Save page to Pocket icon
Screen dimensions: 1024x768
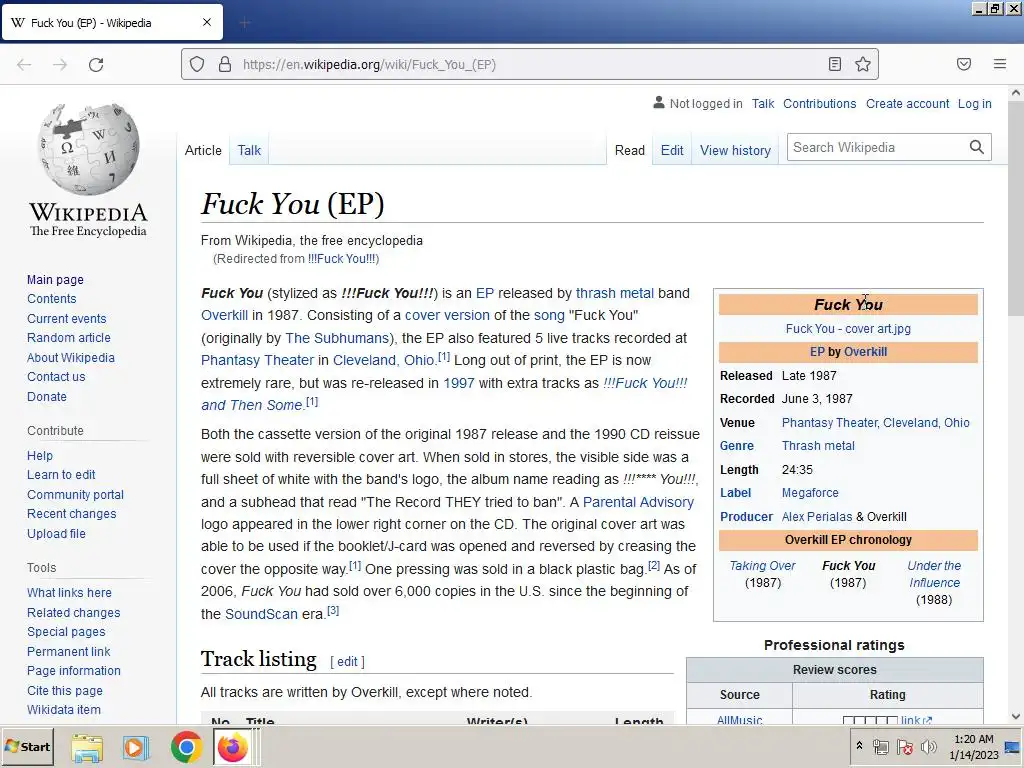tap(964, 64)
